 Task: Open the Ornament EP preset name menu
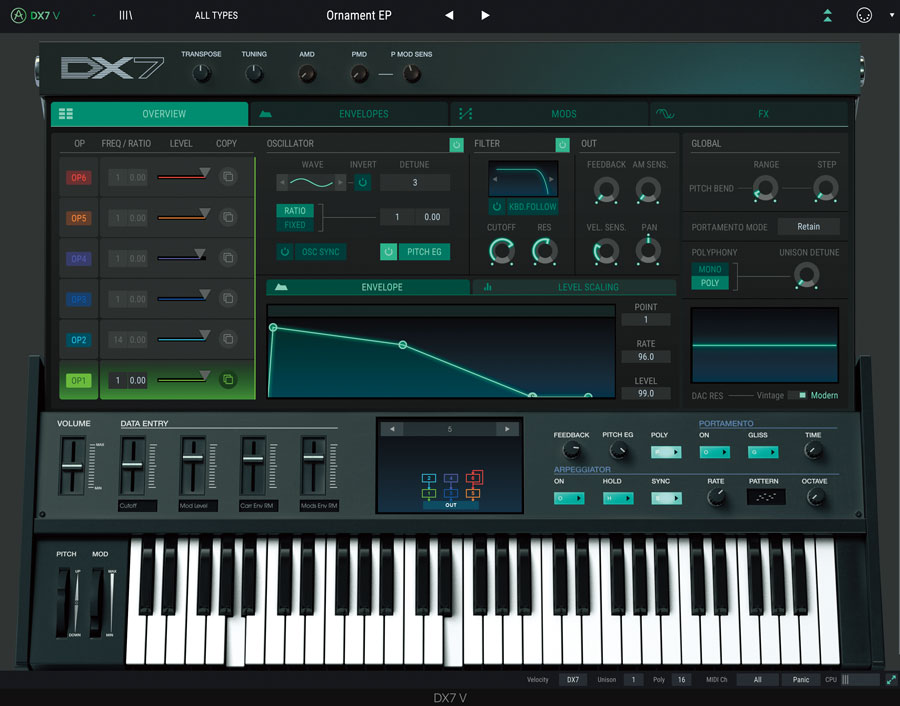(359, 15)
